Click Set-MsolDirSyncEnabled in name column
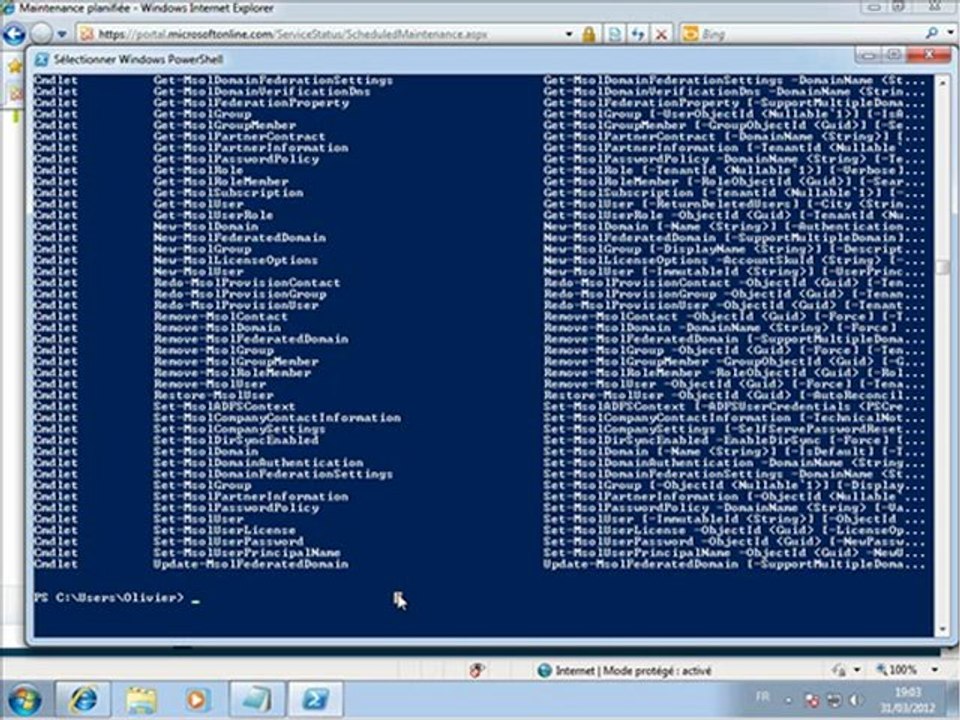Screen dimensions: 960x720 click(x=236, y=440)
